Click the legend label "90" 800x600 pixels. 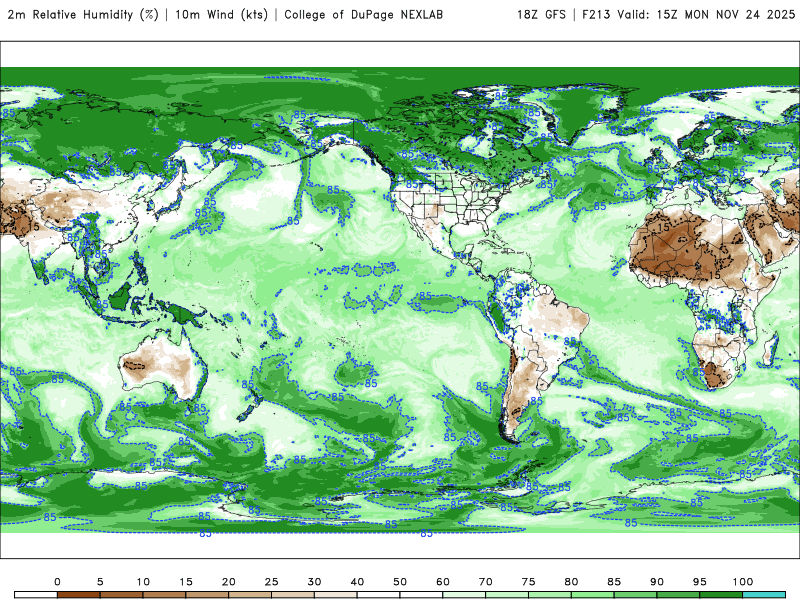[657, 582]
